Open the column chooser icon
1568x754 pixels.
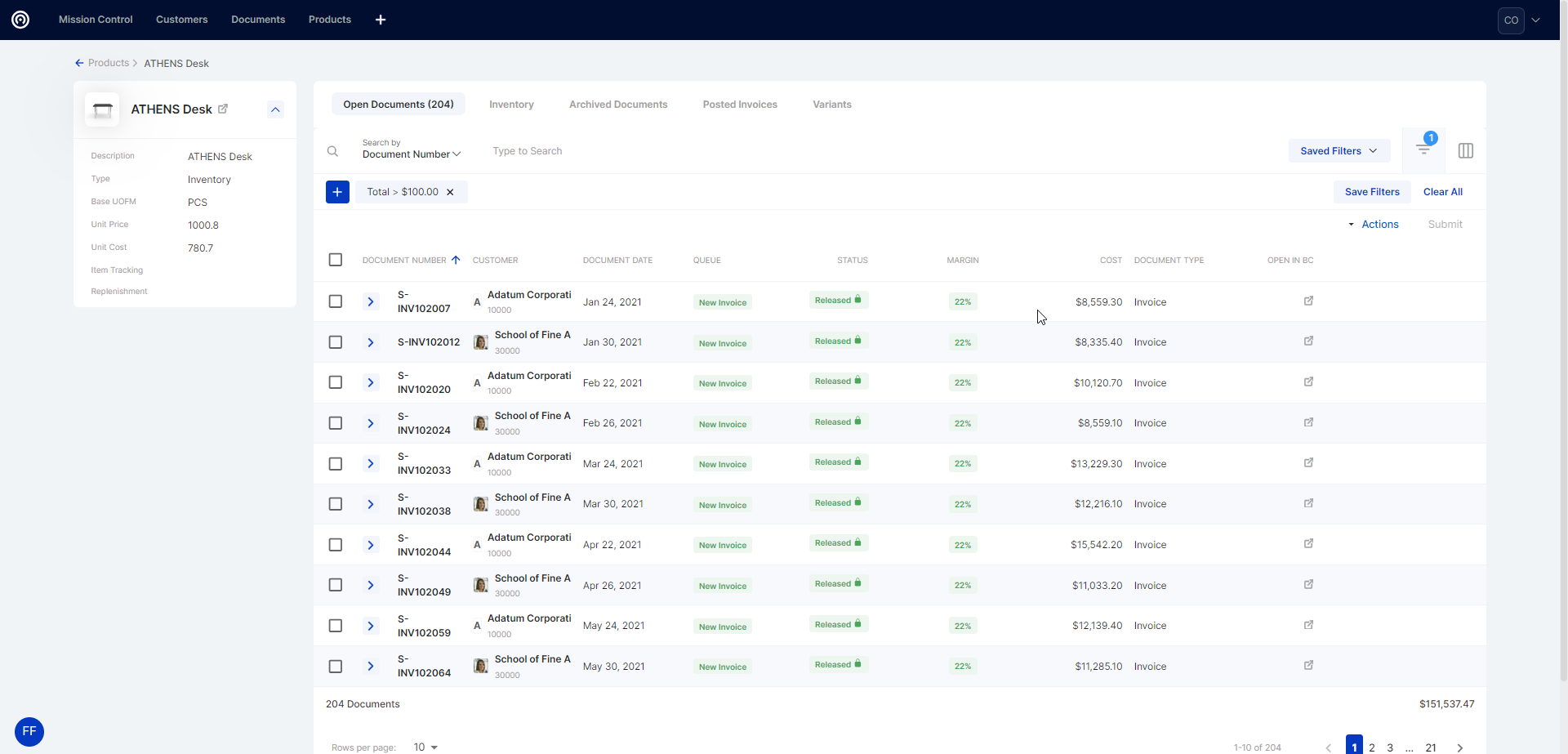[x=1465, y=150]
